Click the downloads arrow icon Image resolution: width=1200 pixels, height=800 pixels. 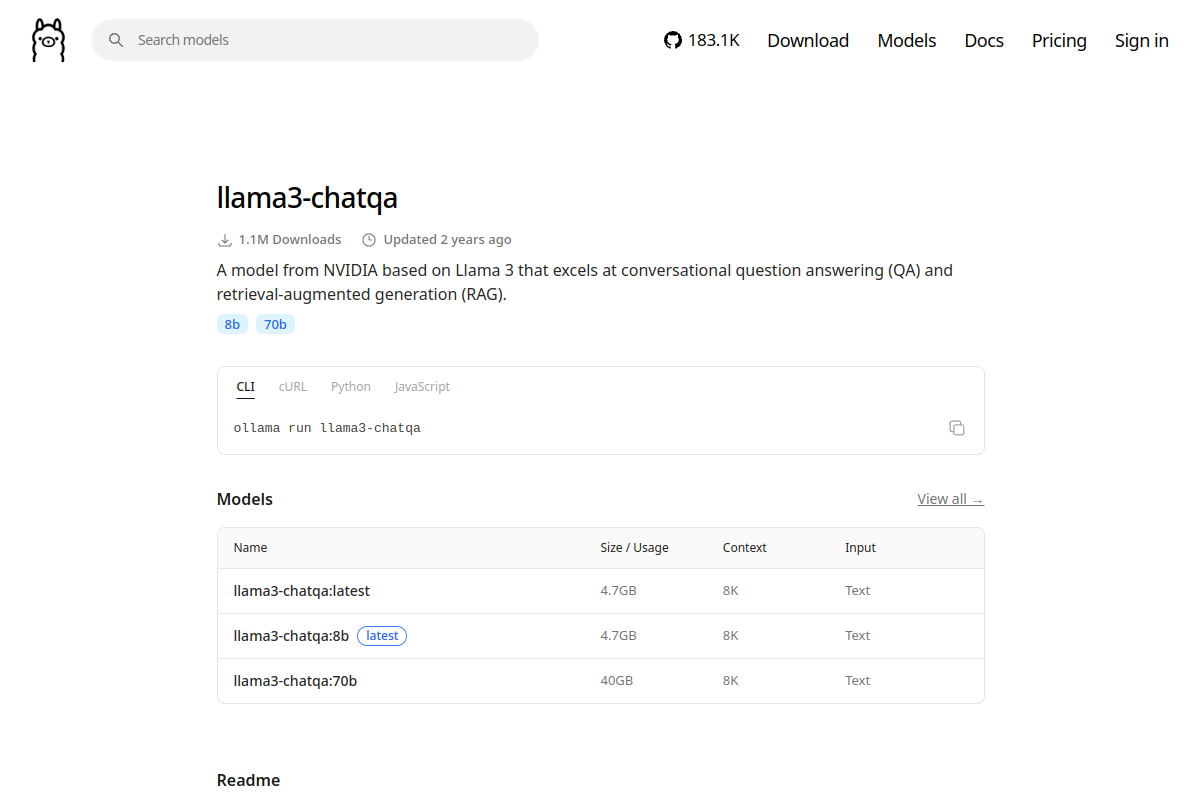tap(224, 240)
